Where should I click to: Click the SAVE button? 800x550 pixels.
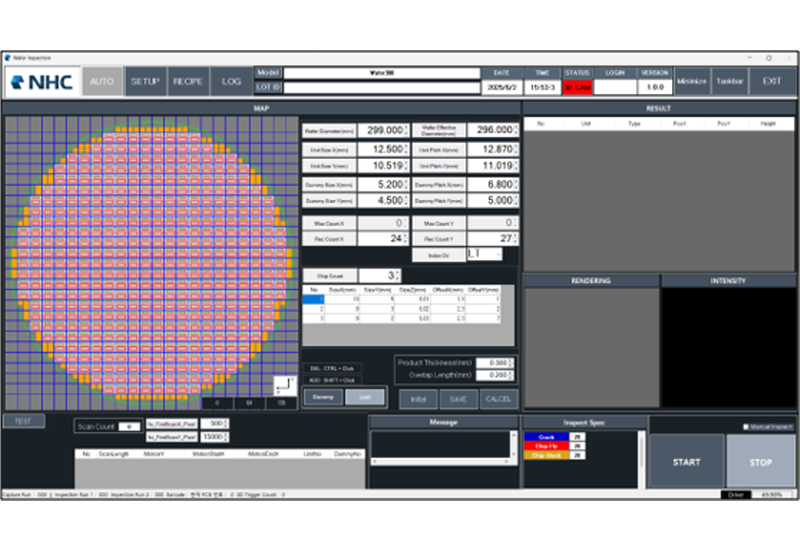458,398
